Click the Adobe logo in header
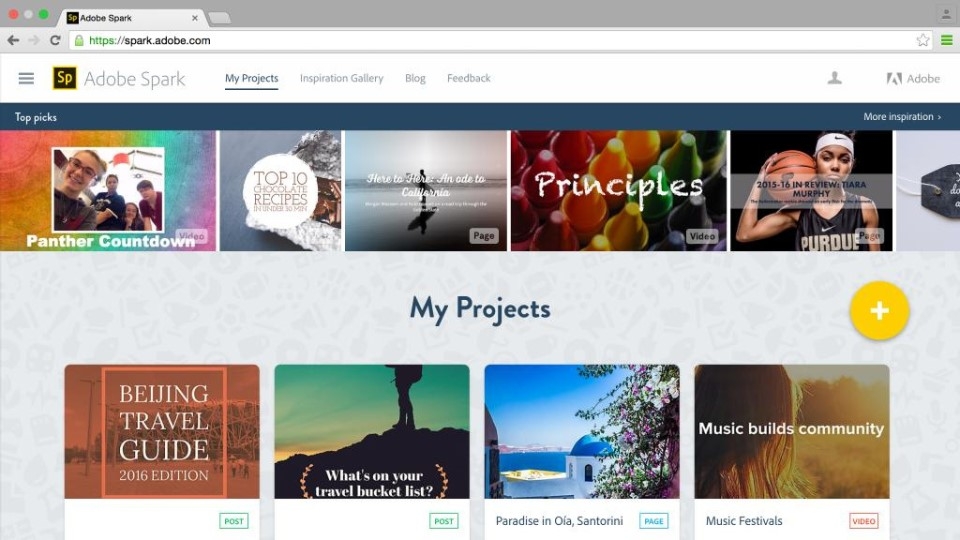 [x=913, y=78]
